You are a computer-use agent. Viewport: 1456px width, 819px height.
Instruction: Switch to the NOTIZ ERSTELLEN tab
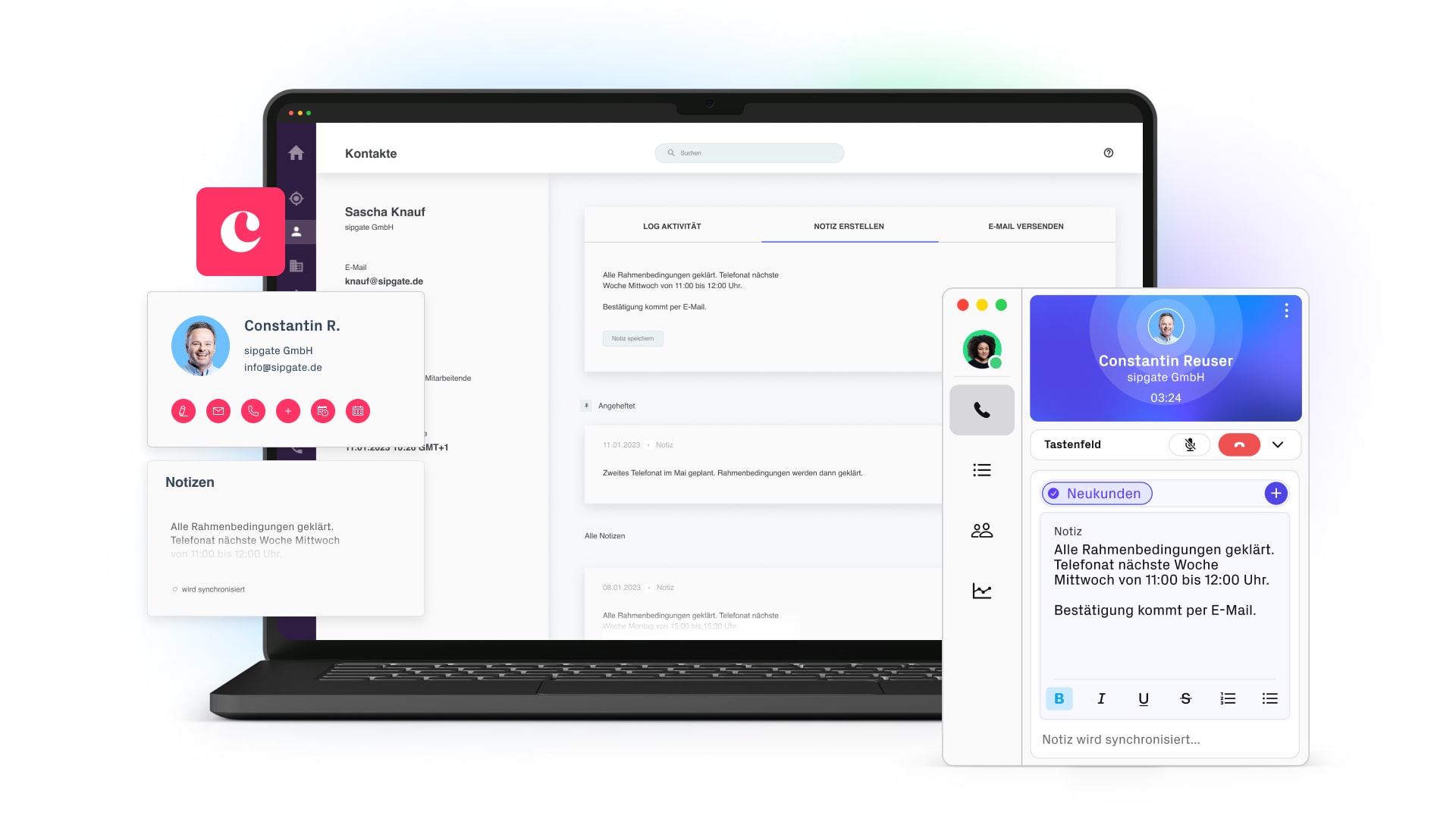849,226
